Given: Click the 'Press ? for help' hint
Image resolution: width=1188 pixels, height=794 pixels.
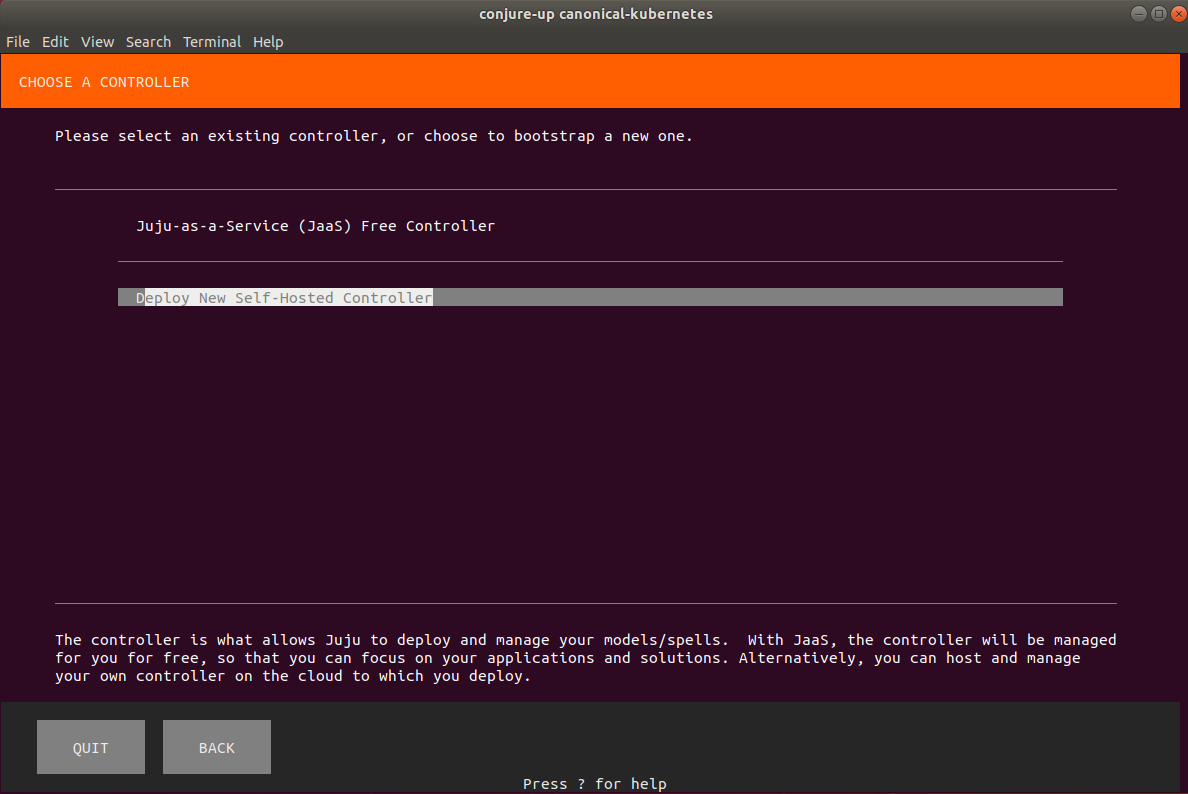Looking at the screenshot, I should click(595, 784).
